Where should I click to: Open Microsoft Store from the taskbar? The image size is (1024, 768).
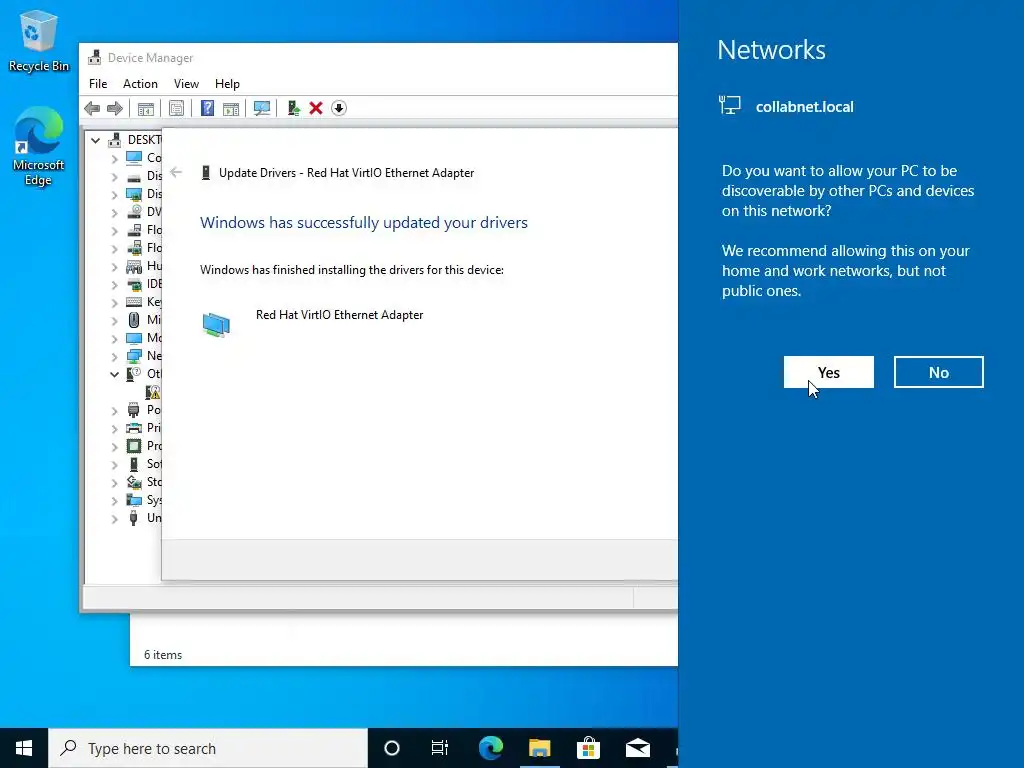588,748
